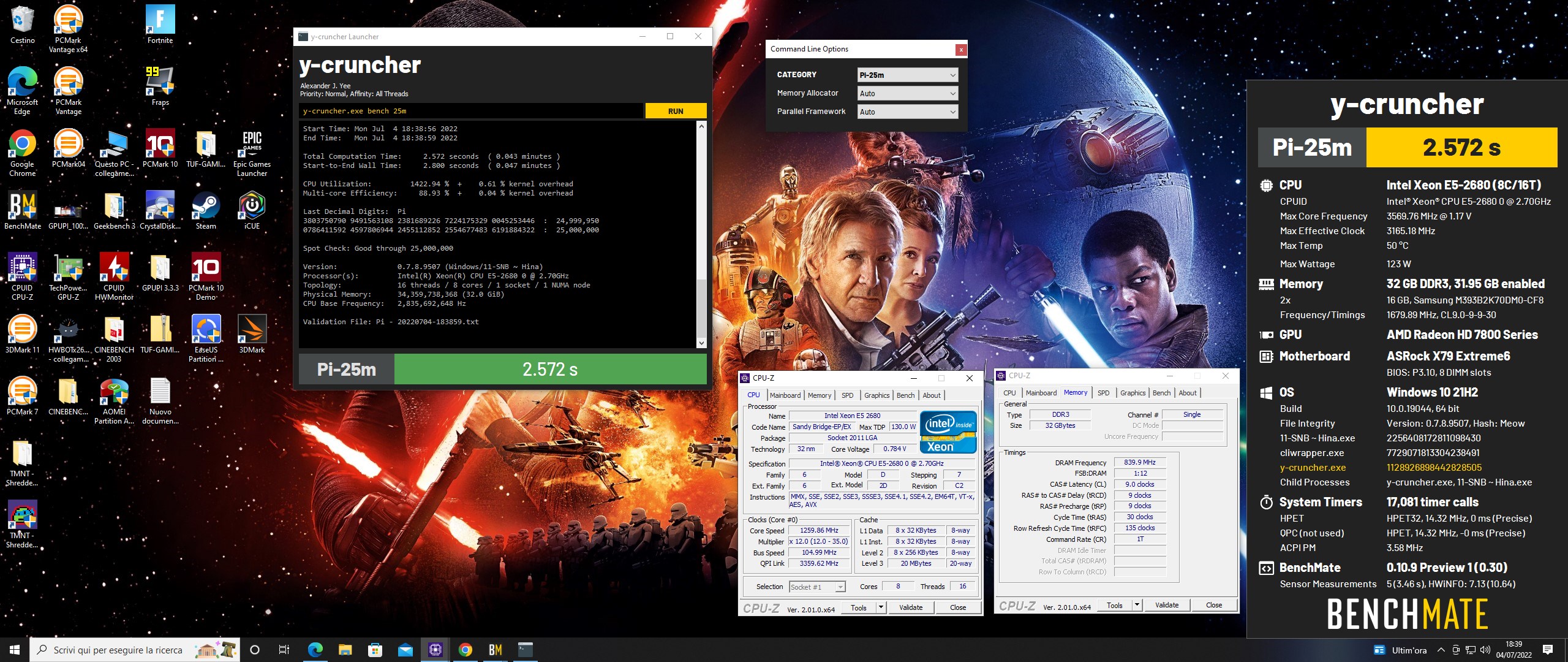Click the Ultim'ora news widget
Screen dimensions: 1568x662
pos(1400,650)
